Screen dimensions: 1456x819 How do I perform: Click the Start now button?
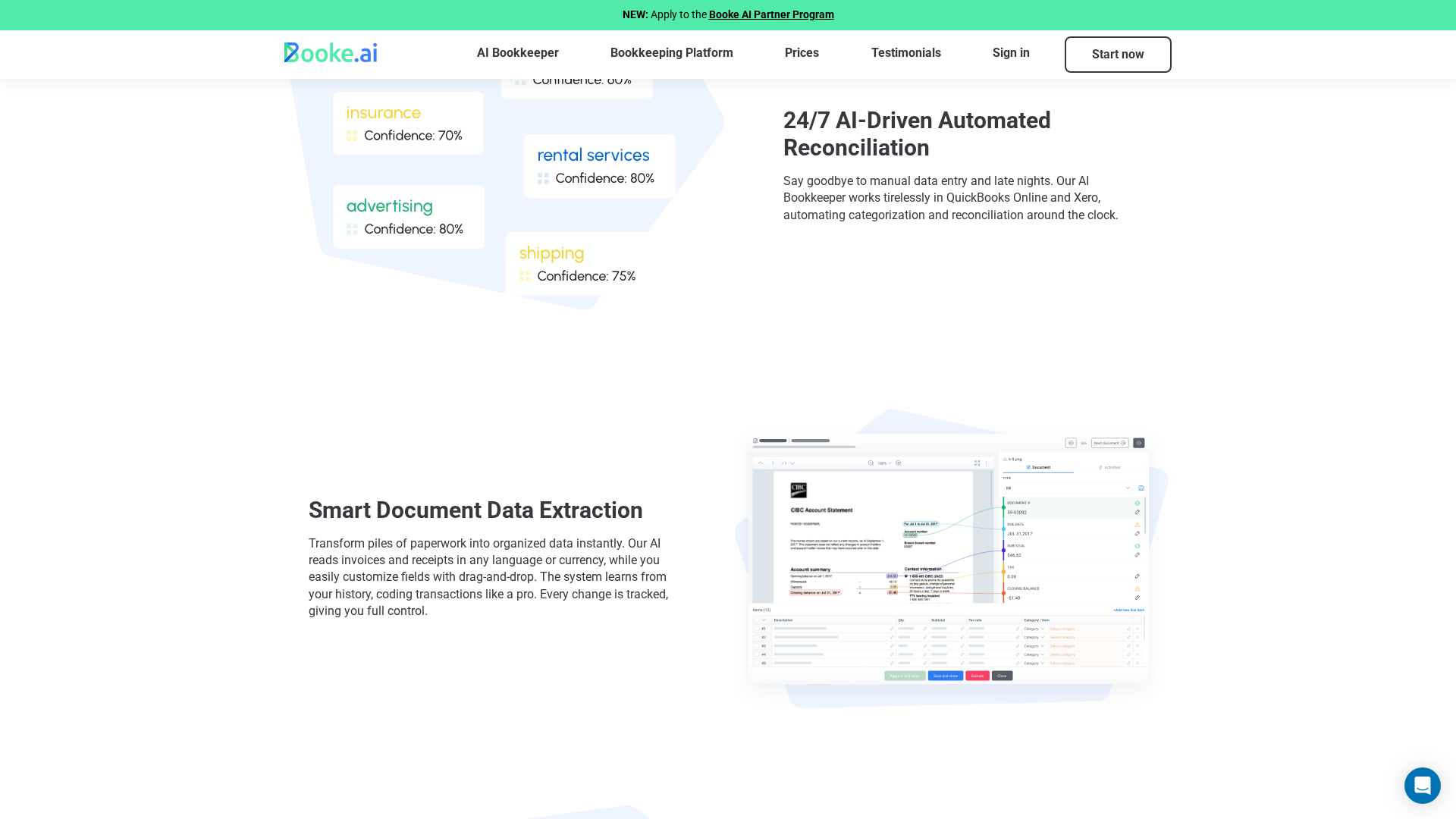coord(1117,55)
